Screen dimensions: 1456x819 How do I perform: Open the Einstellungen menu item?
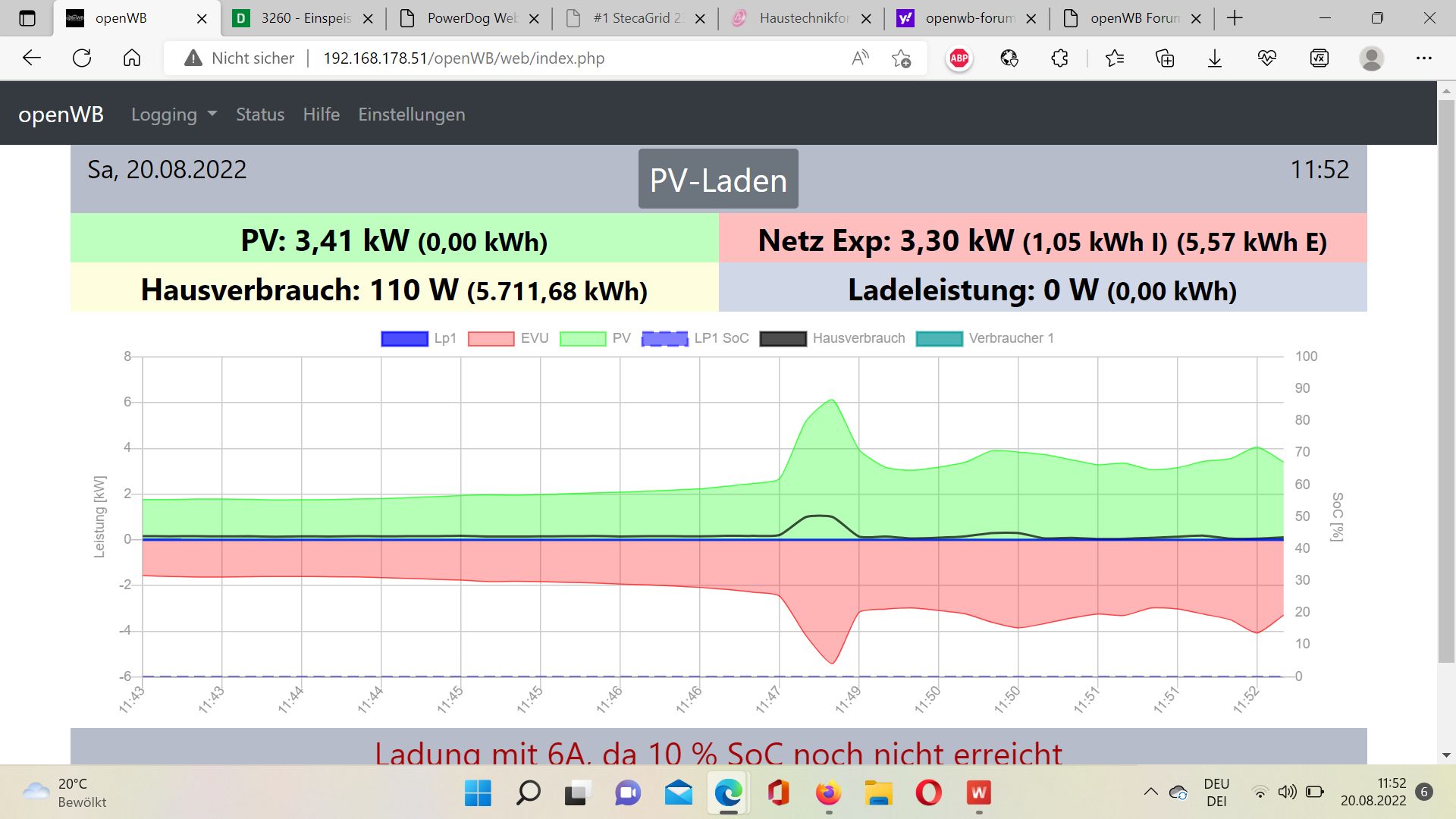coord(411,115)
